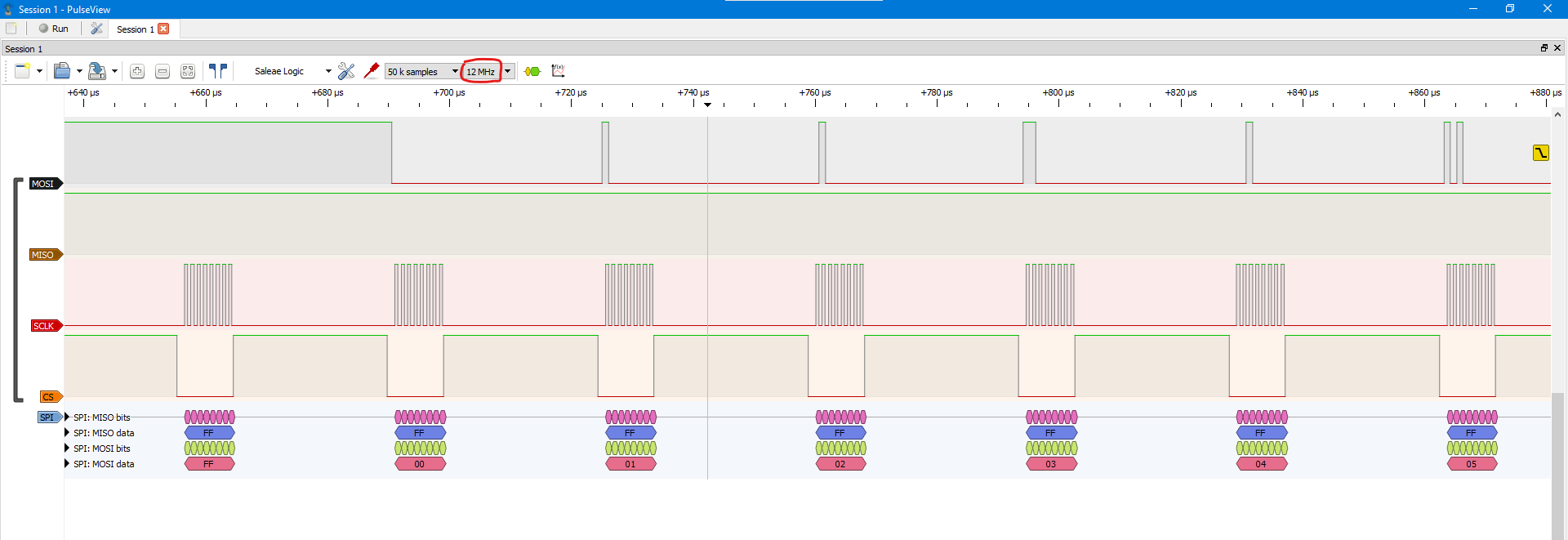Screen dimensions: 1568x540
Task: Select the Session 1 tab
Action: (135, 29)
